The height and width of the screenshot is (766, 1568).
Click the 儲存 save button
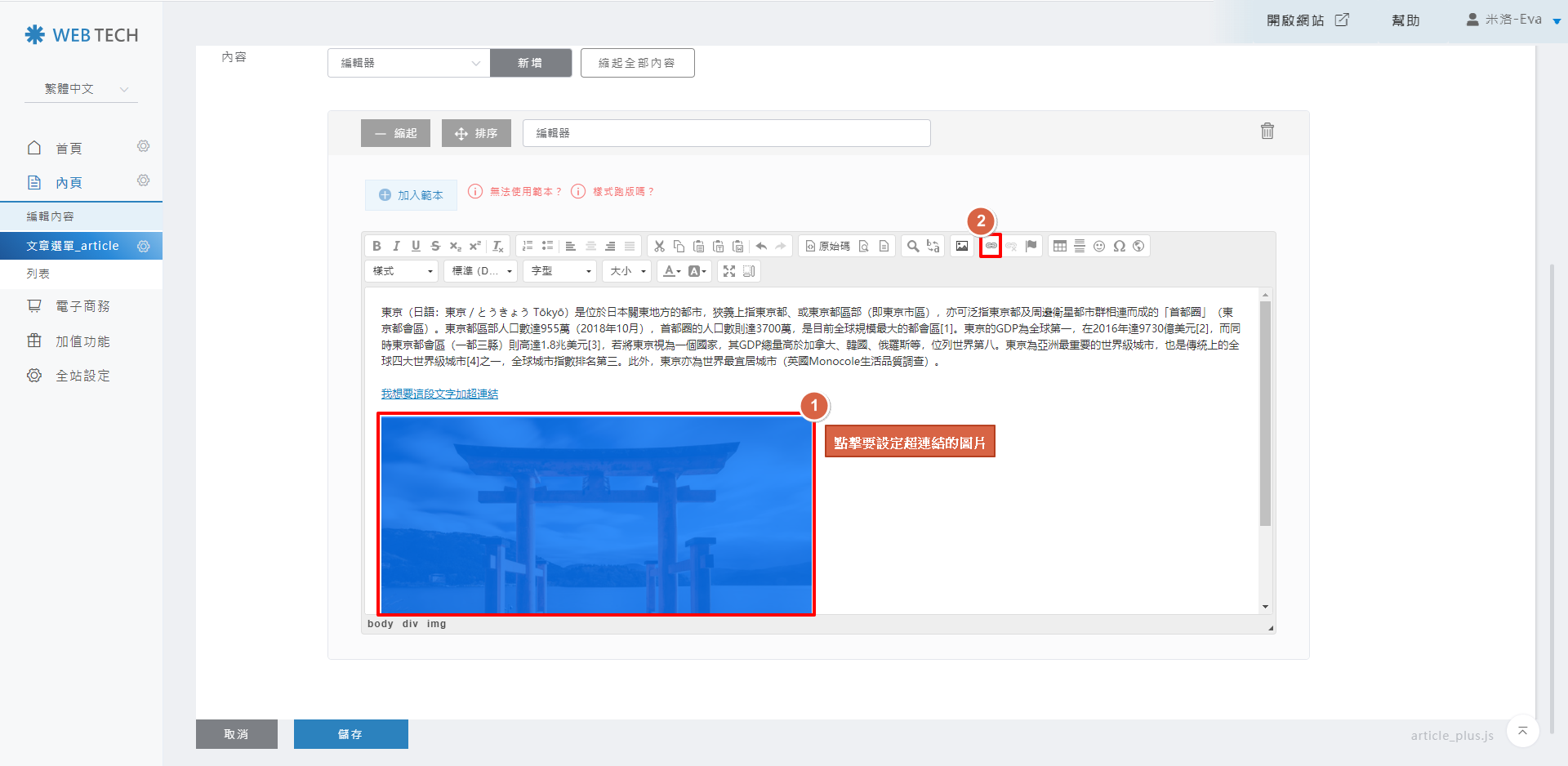[350, 734]
